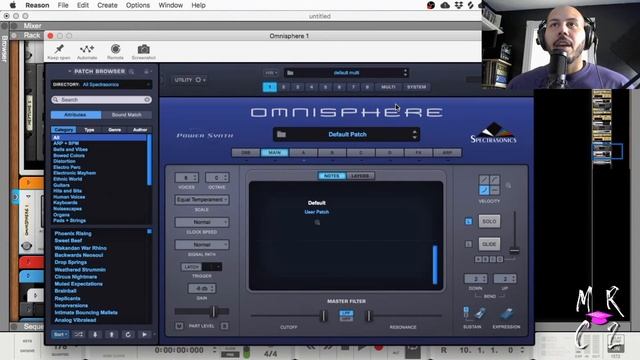
Task: Select the top-right velocity curve preset
Action: [x=494, y=180]
